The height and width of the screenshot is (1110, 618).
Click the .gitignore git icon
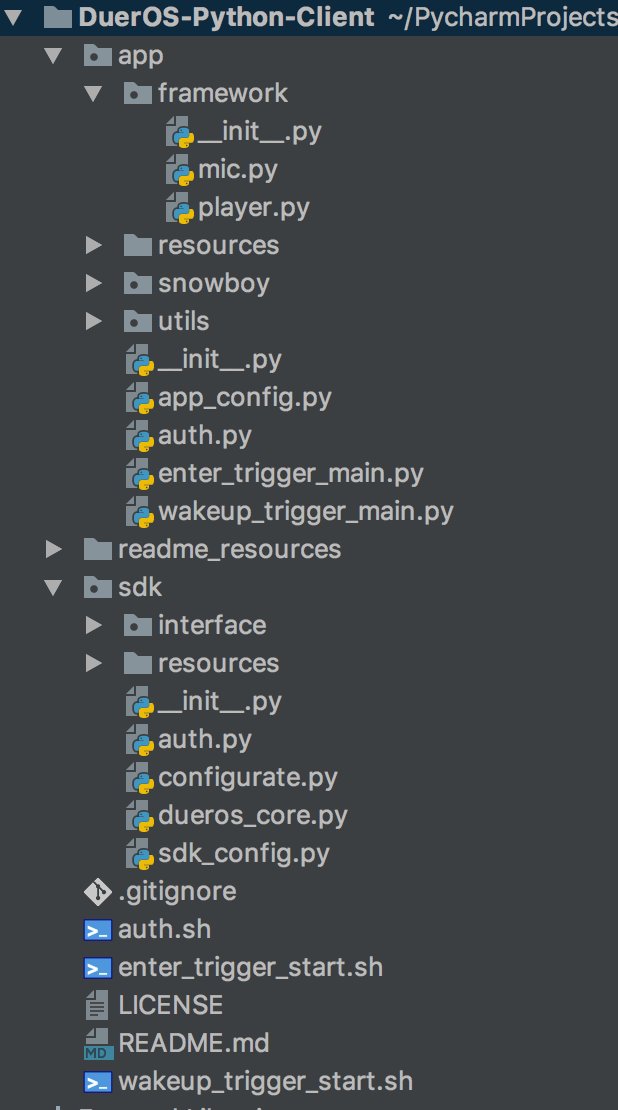(98, 891)
